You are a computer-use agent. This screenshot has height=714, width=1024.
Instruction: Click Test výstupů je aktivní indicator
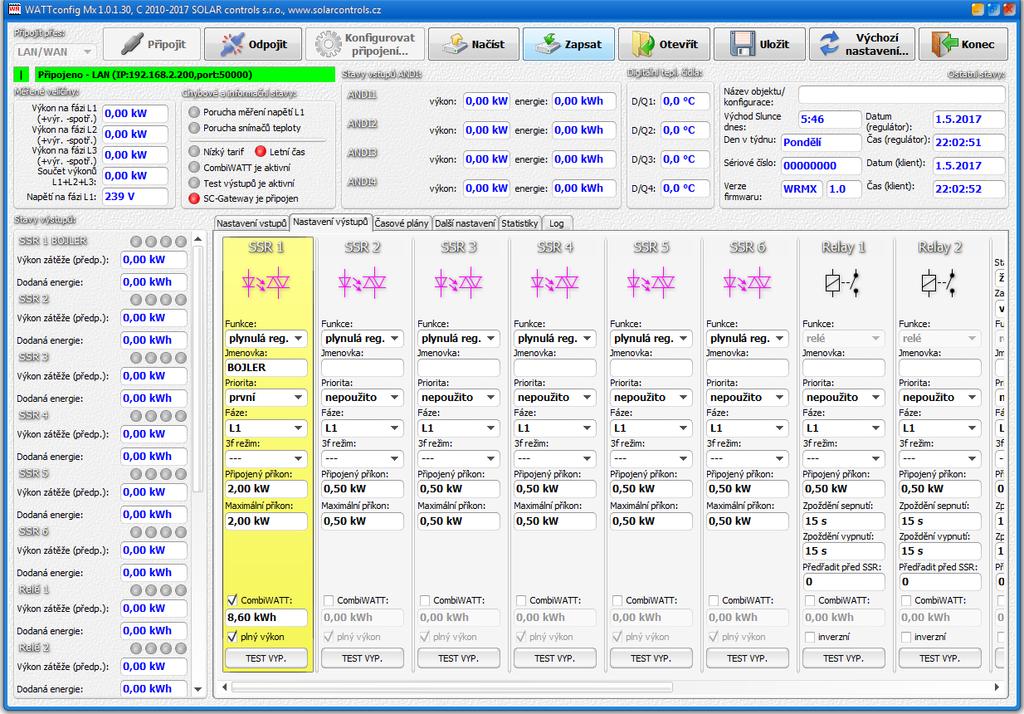point(194,183)
